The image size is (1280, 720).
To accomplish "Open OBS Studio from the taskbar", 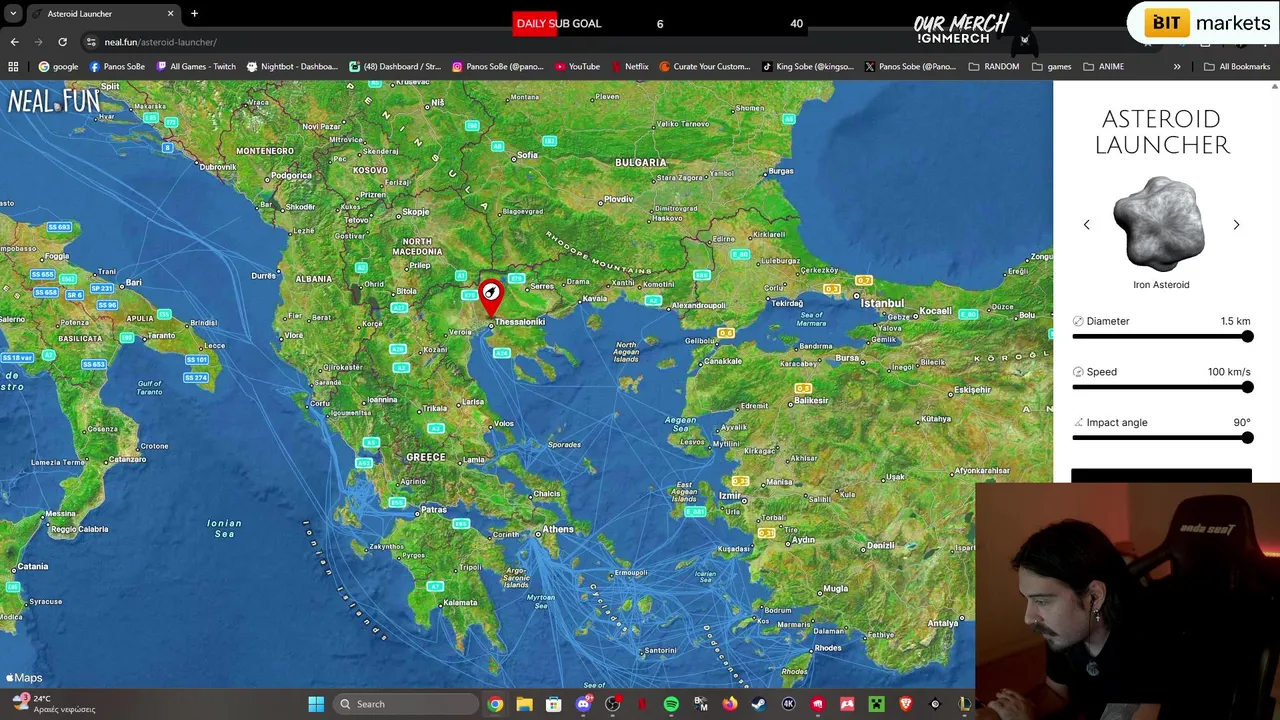I will 612,704.
